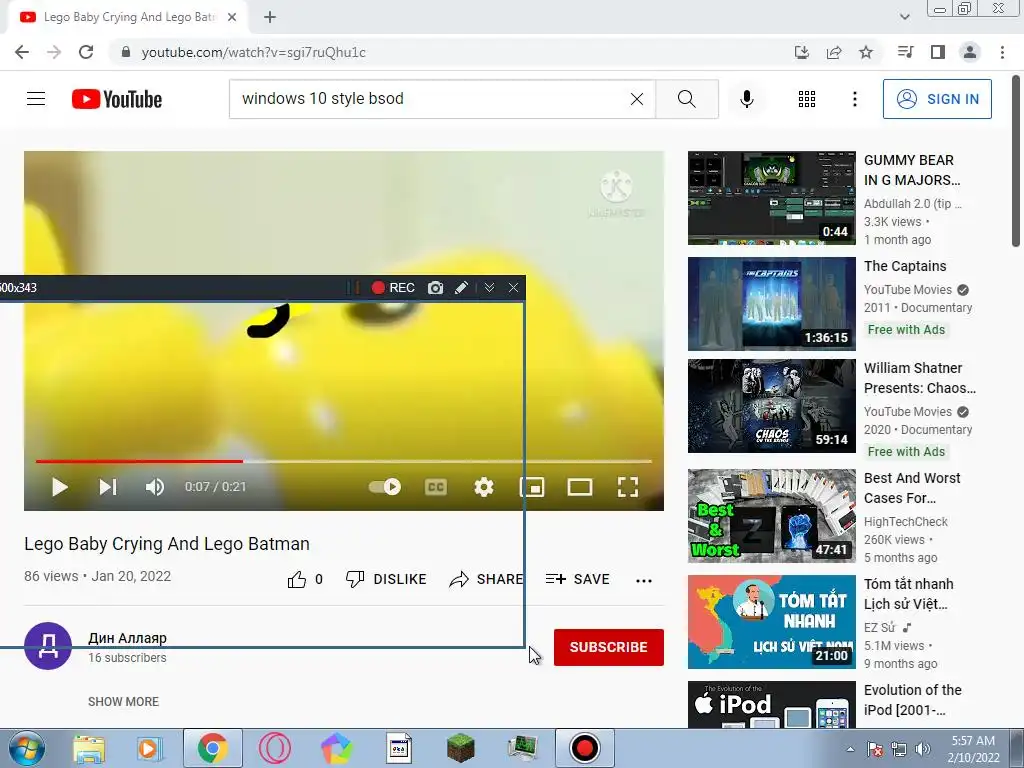Toggle closed captions CC
This screenshot has height=768, width=1024.
[436, 487]
